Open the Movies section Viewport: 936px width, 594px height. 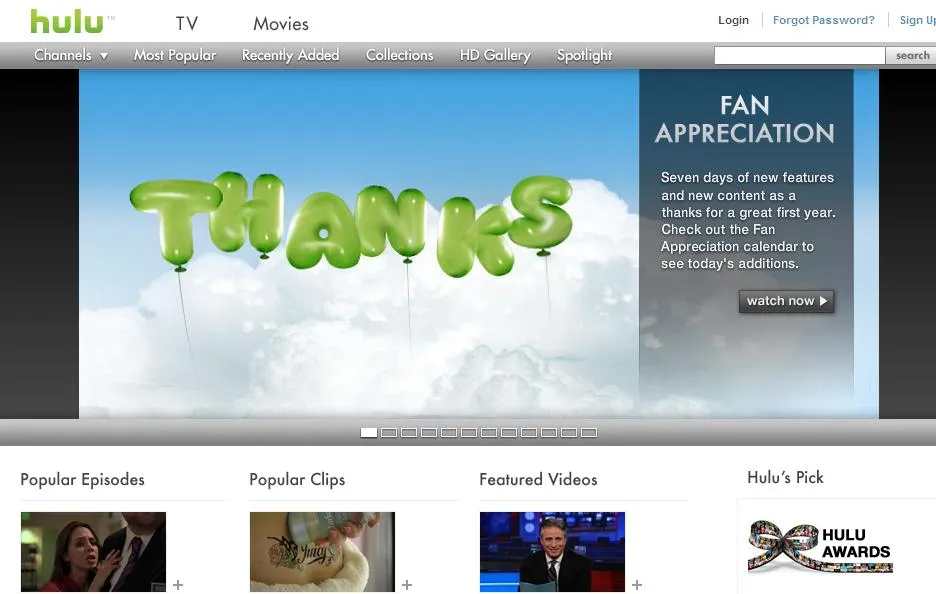tap(281, 23)
